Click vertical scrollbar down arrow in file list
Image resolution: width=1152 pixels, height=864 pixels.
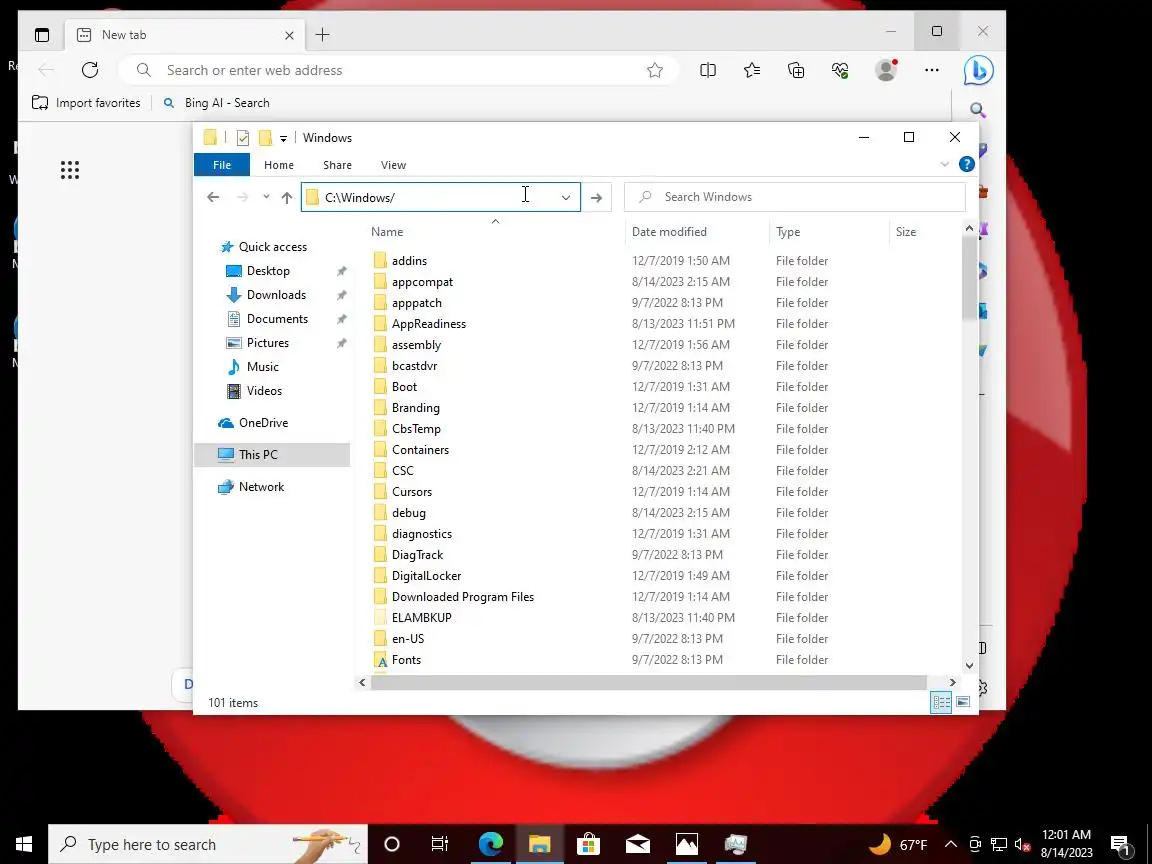969,666
